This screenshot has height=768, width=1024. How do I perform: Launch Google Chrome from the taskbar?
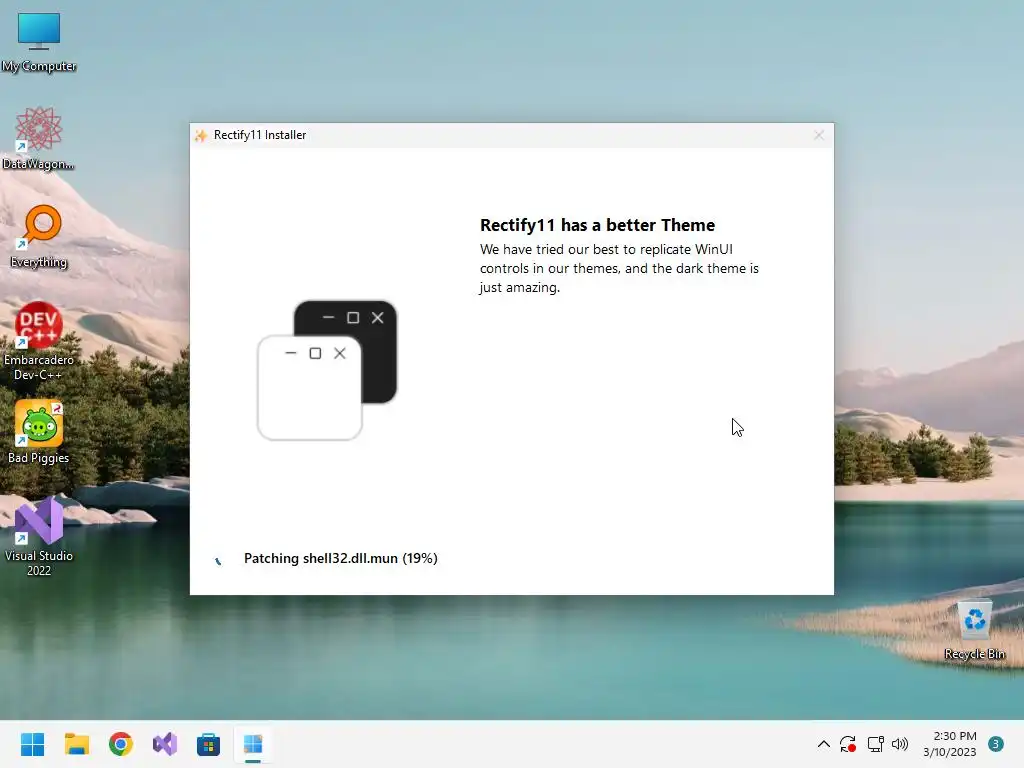[x=121, y=744]
